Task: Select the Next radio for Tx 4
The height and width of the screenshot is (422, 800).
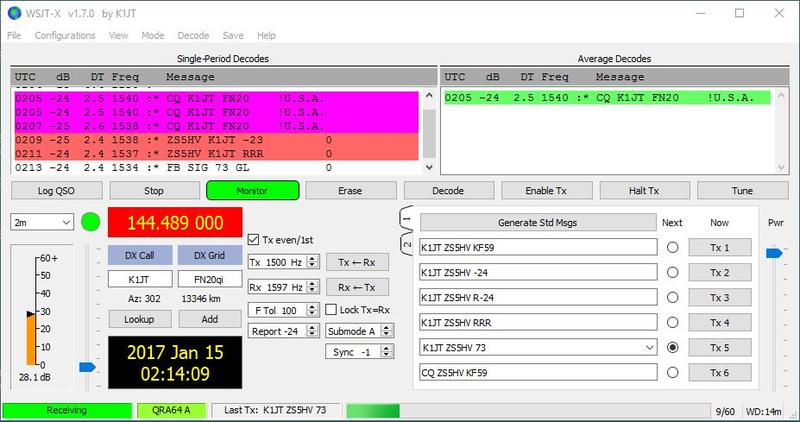Action: [x=672, y=322]
